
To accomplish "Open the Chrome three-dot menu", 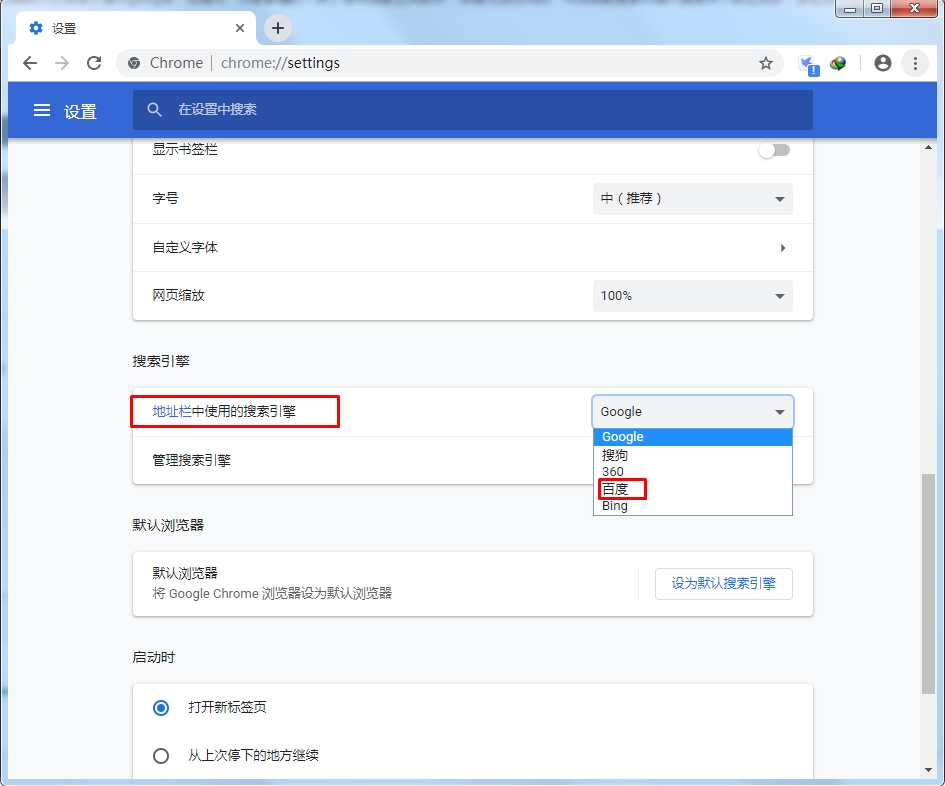I will pyautogui.click(x=915, y=63).
